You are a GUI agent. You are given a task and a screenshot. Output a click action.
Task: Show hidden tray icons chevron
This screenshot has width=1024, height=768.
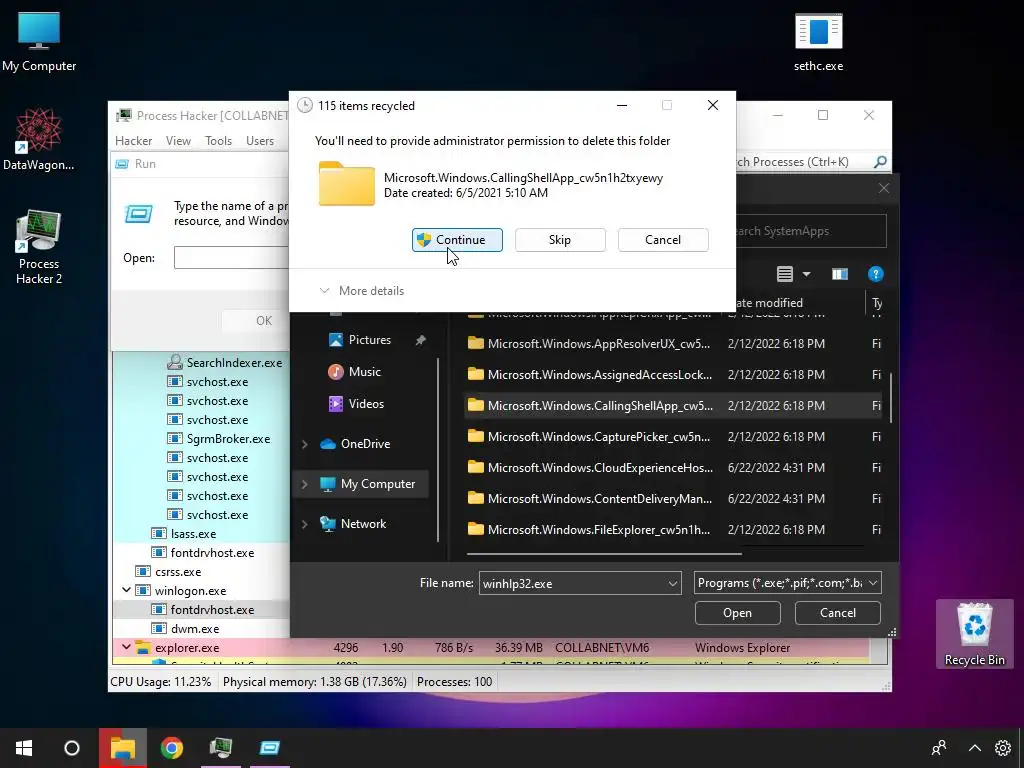tap(974, 748)
